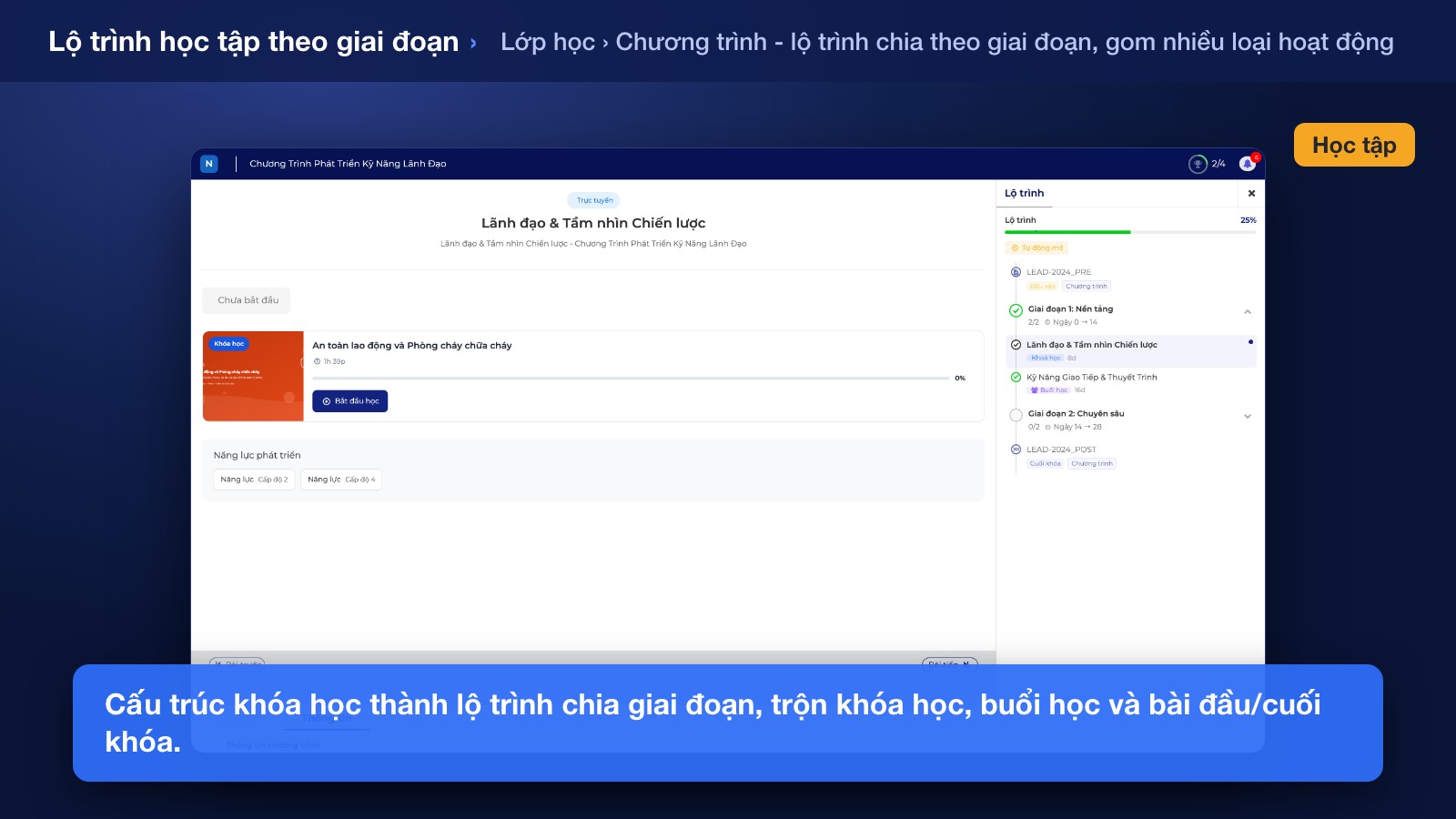Viewport: 1456px width, 819px height.
Task: Select the Năng lực Cấp độ 4 chip
Action: (x=341, y=480)
